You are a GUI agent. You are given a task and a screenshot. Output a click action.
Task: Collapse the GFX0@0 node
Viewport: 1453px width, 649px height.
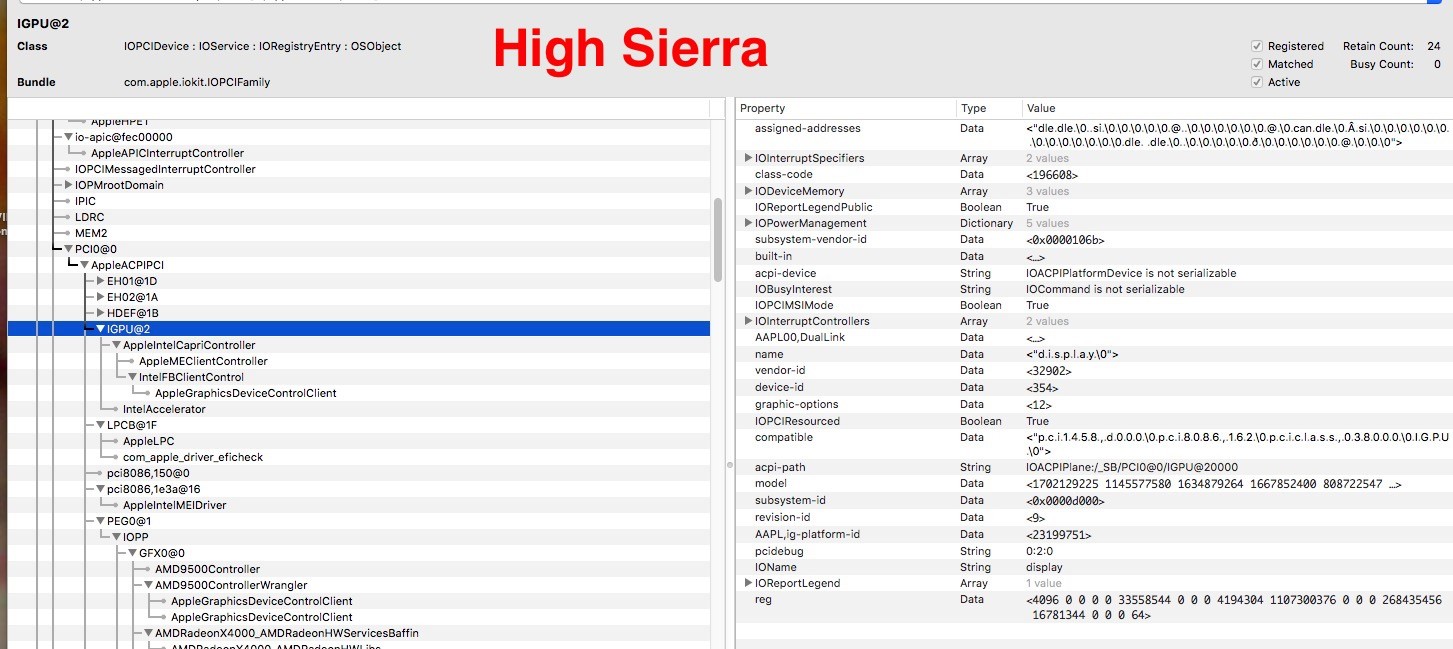[x=132, y=553]
